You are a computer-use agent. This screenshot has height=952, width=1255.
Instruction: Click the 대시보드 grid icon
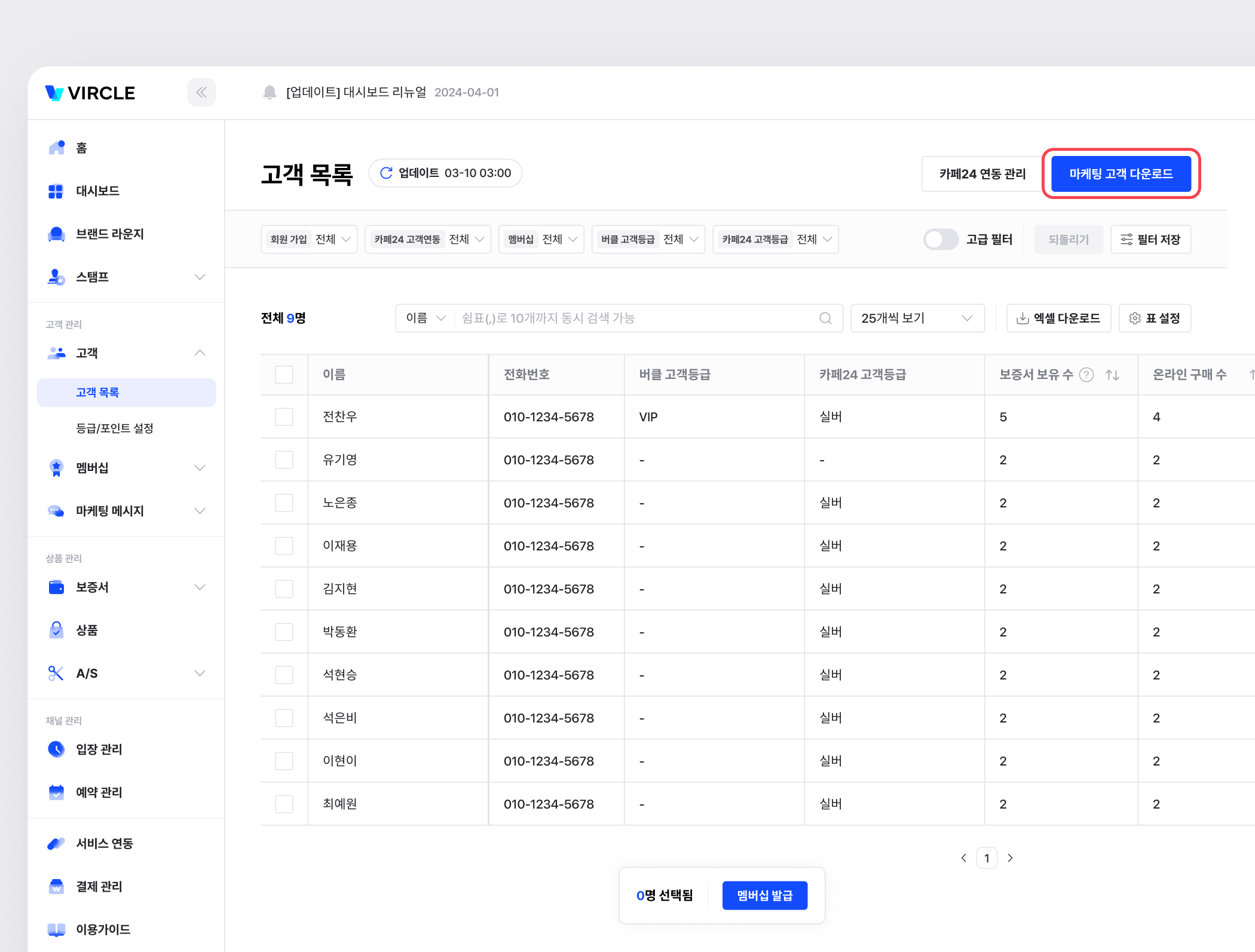pos(56,191)
